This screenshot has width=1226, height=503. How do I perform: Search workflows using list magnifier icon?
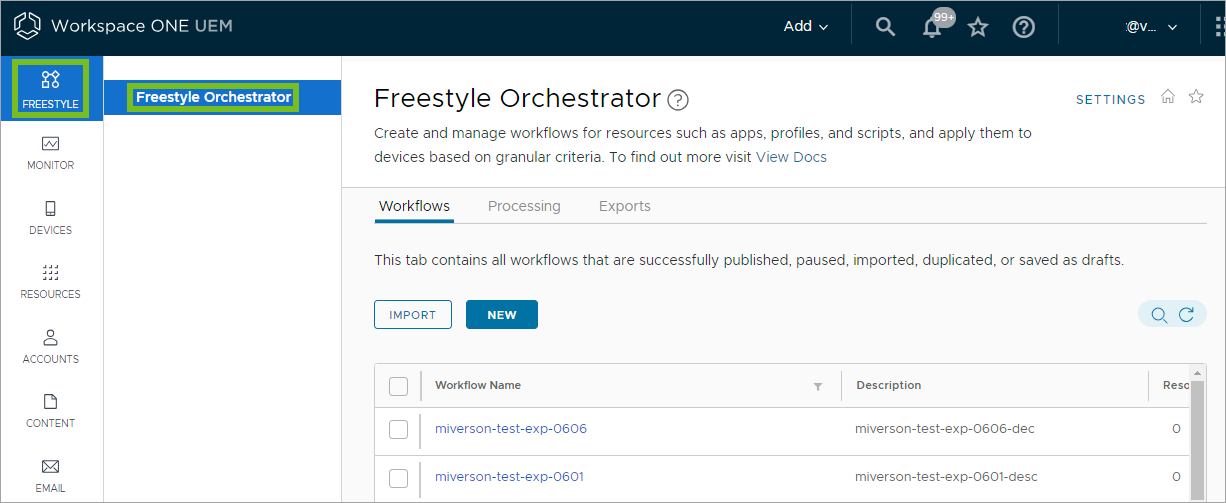pyautogui.click(x=1159, y=315)
